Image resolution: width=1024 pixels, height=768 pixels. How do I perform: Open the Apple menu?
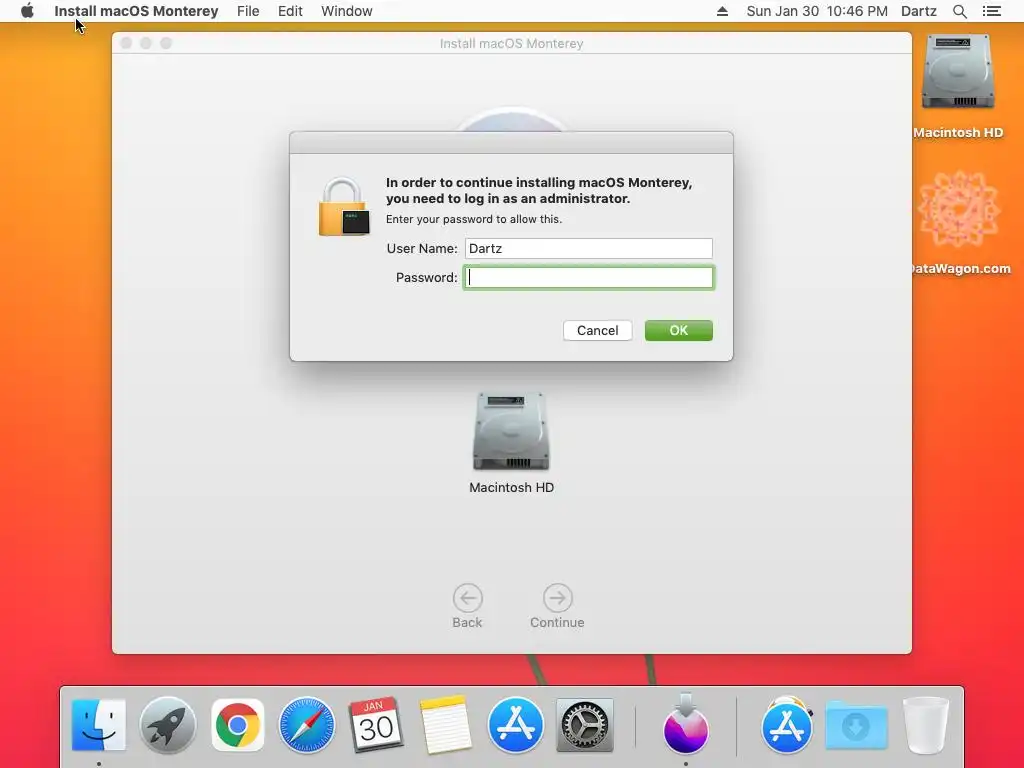tap(27, 11)
